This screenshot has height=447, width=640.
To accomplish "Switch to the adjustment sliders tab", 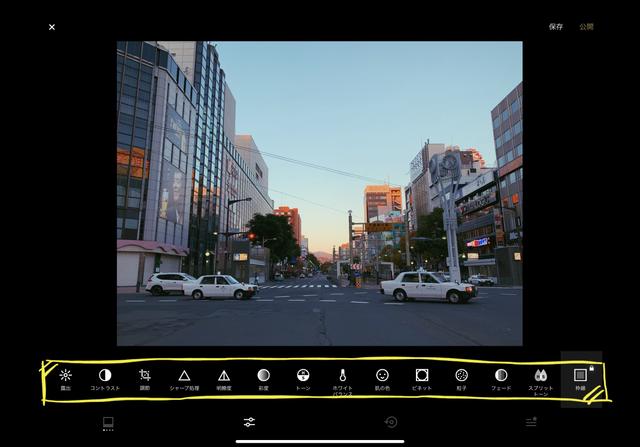I will pos(249,422).
